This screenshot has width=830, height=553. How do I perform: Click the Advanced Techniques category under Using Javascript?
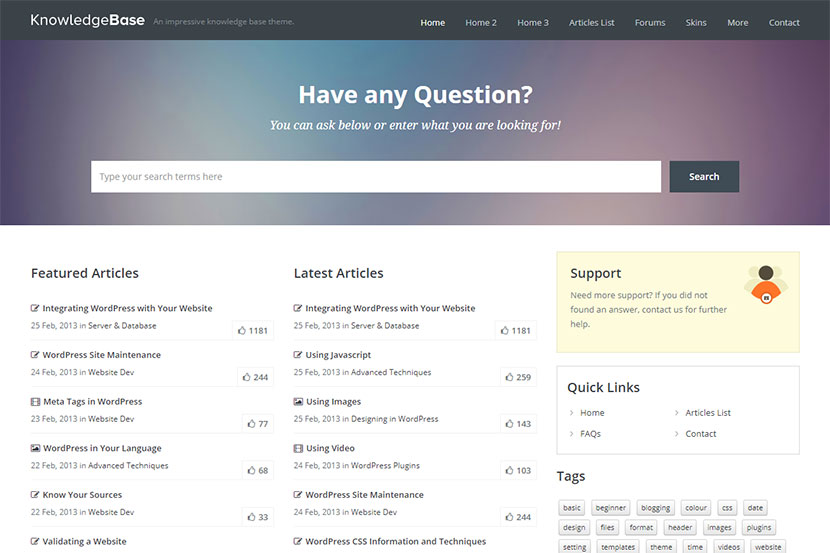pos(391,372)
